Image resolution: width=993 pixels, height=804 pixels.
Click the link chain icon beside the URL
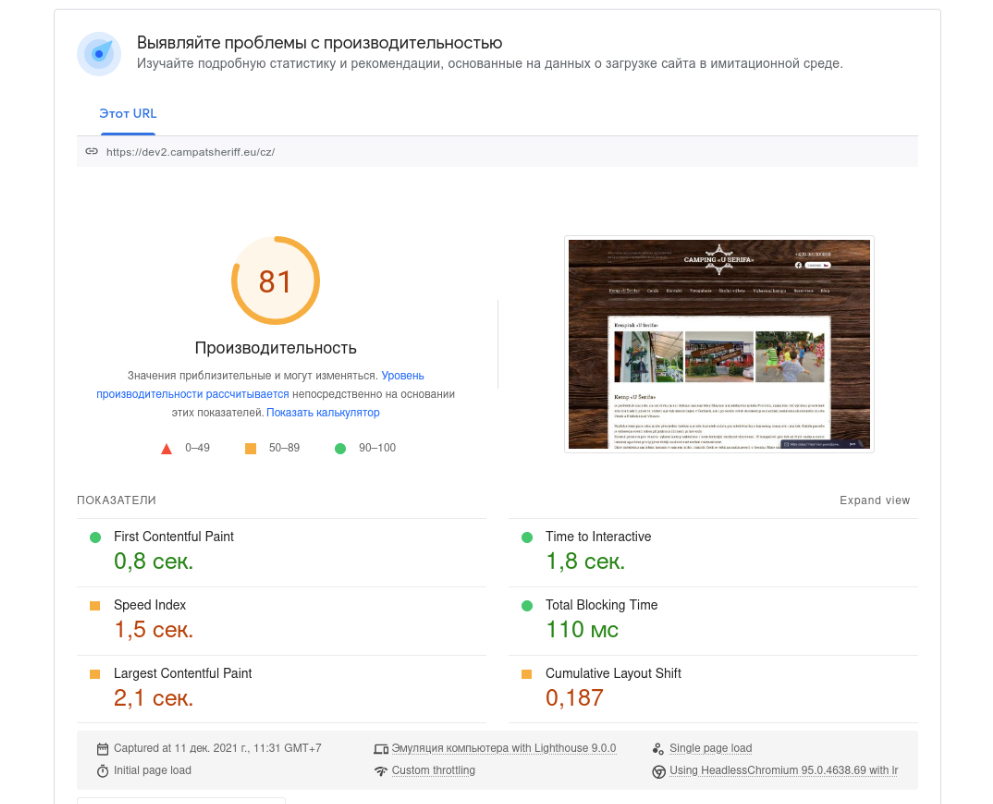coord(91,152)
